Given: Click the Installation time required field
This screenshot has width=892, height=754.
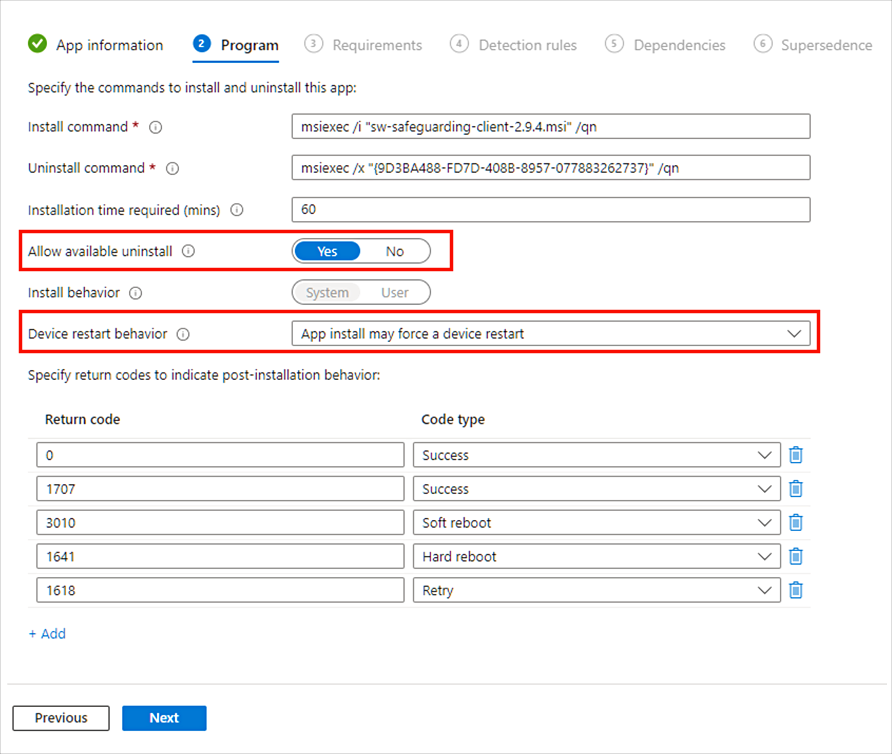Looking at the screenshot, I should (550, 210).
